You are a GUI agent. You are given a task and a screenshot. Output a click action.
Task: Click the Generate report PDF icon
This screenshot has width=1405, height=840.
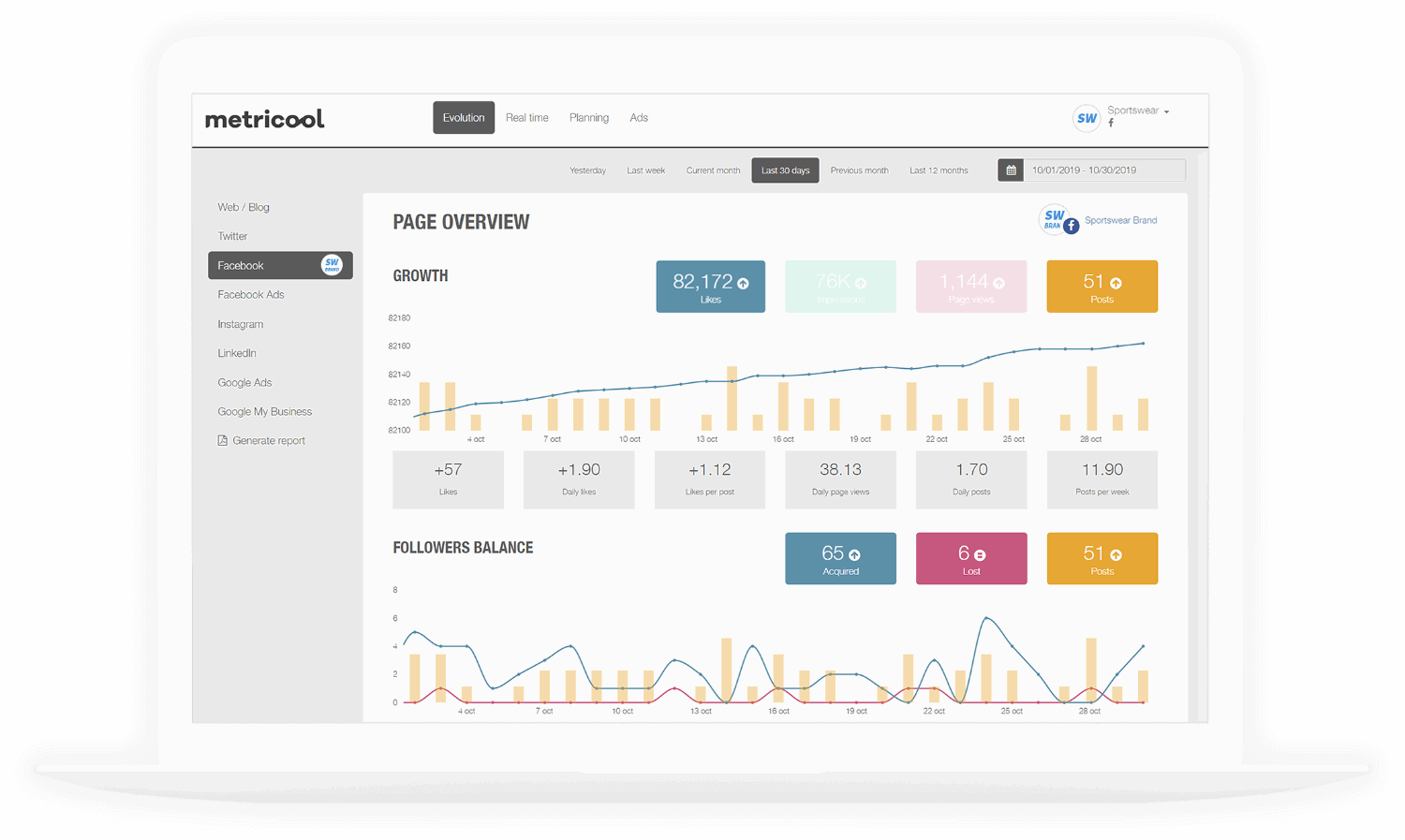click(x=222, y=440)
